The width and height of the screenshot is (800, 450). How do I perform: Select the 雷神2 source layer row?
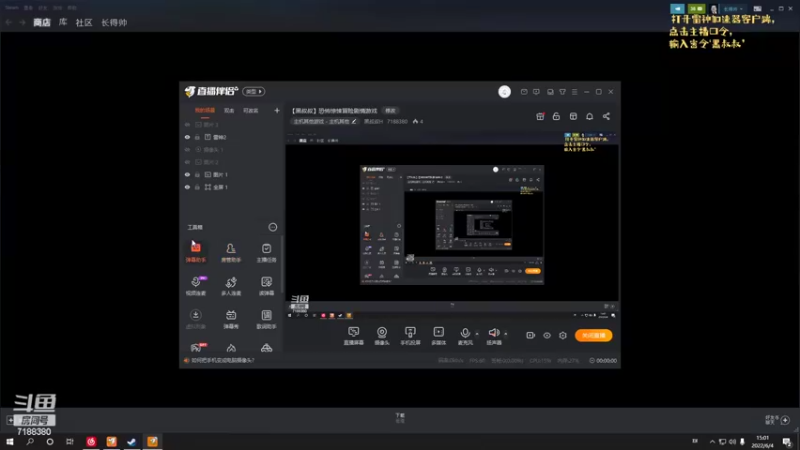coord(232,137)
